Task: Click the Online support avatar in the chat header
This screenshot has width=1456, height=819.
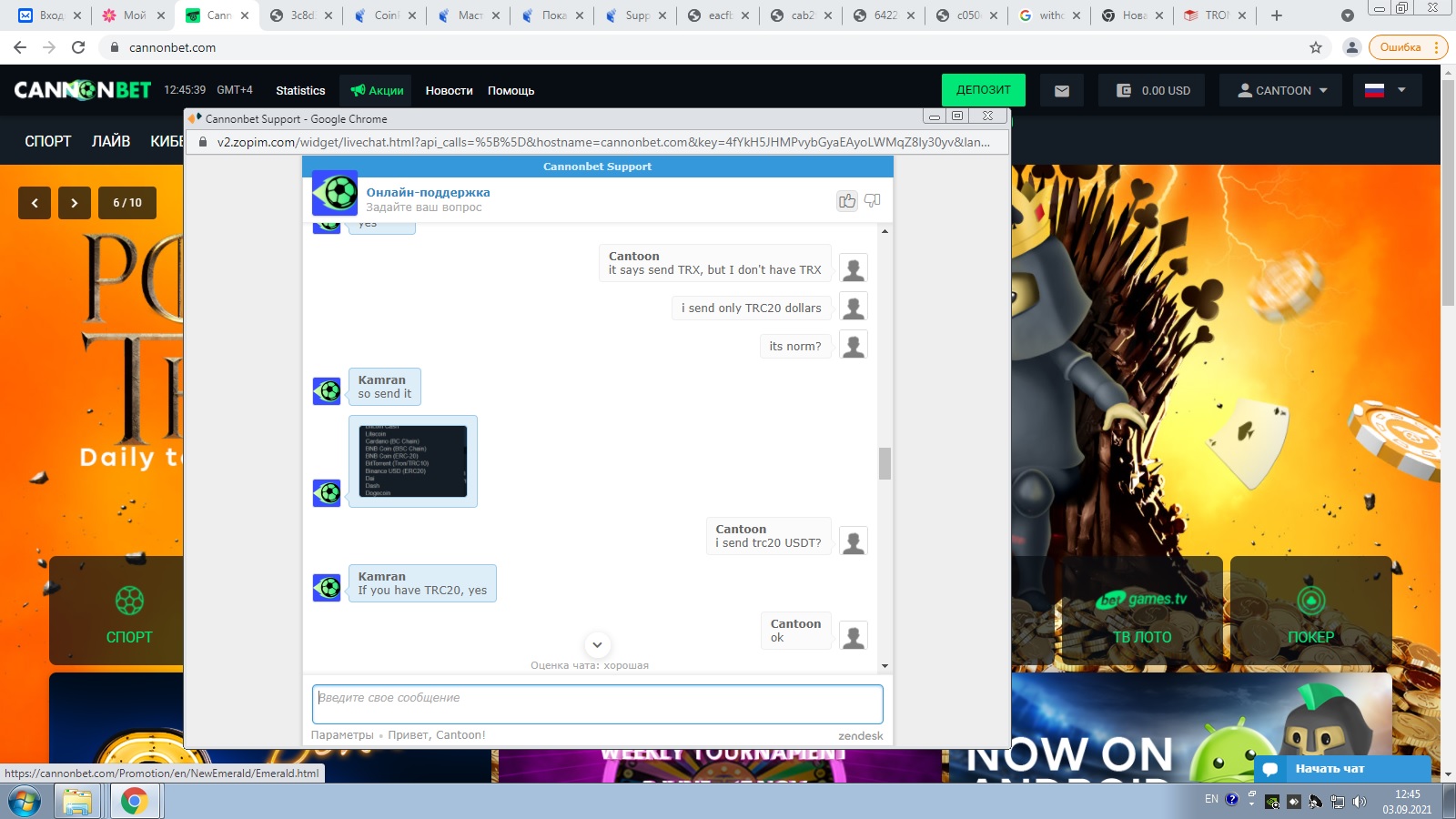Action: 335,193
